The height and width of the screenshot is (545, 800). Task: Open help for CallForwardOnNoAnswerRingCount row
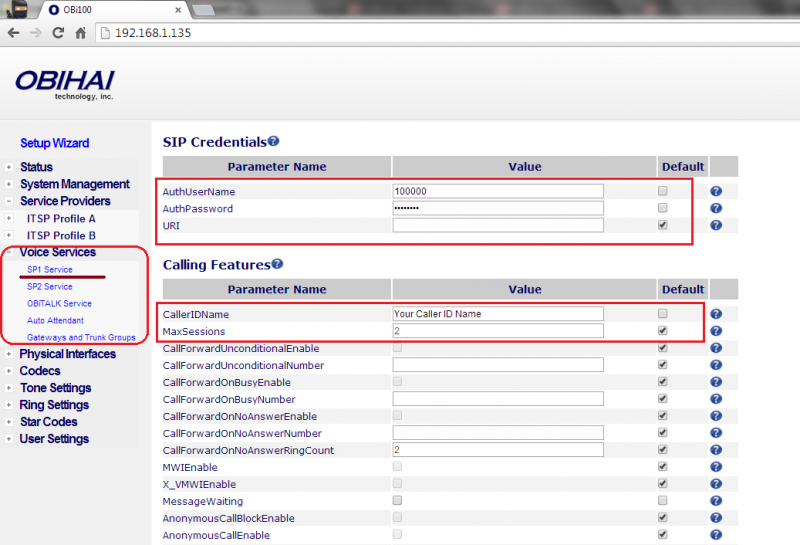pyautogui.click(x=716, y=450)
